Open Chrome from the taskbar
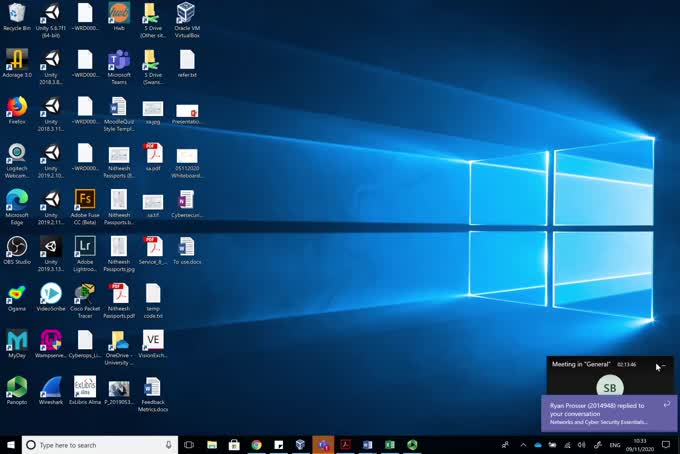The image size is (680, 454). click(x=256, y=445)
